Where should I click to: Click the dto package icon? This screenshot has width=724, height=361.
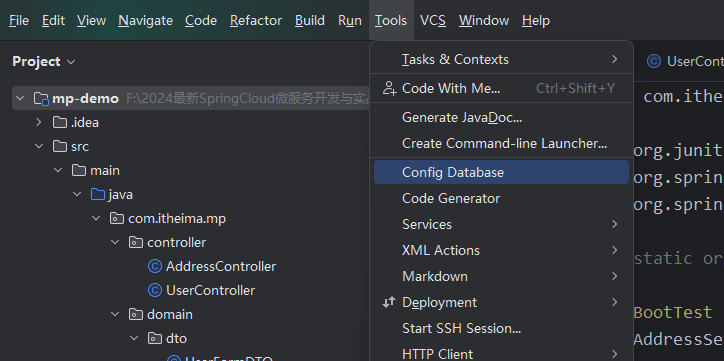(154, 338)
